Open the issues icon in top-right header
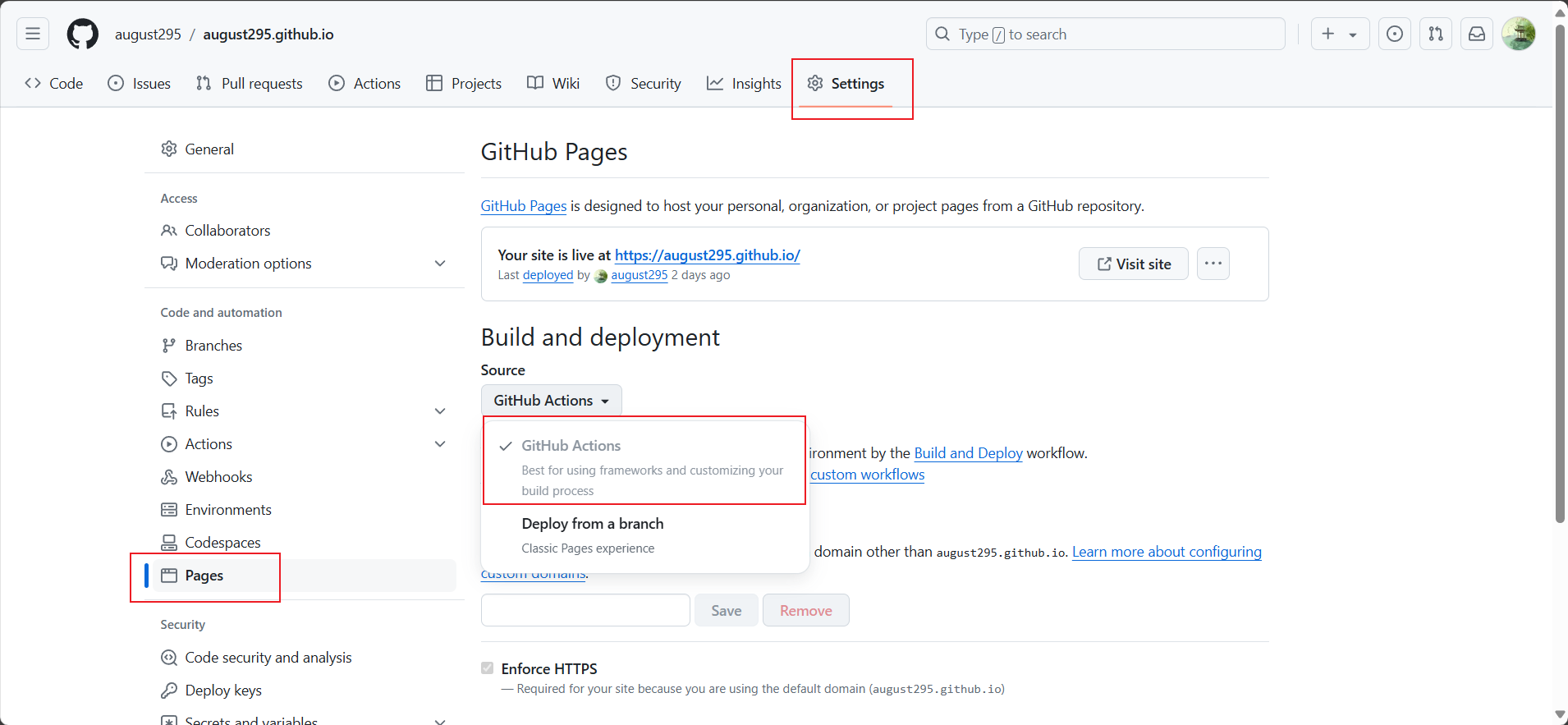The image size is (1568, 725). [x=1394, y=34]
